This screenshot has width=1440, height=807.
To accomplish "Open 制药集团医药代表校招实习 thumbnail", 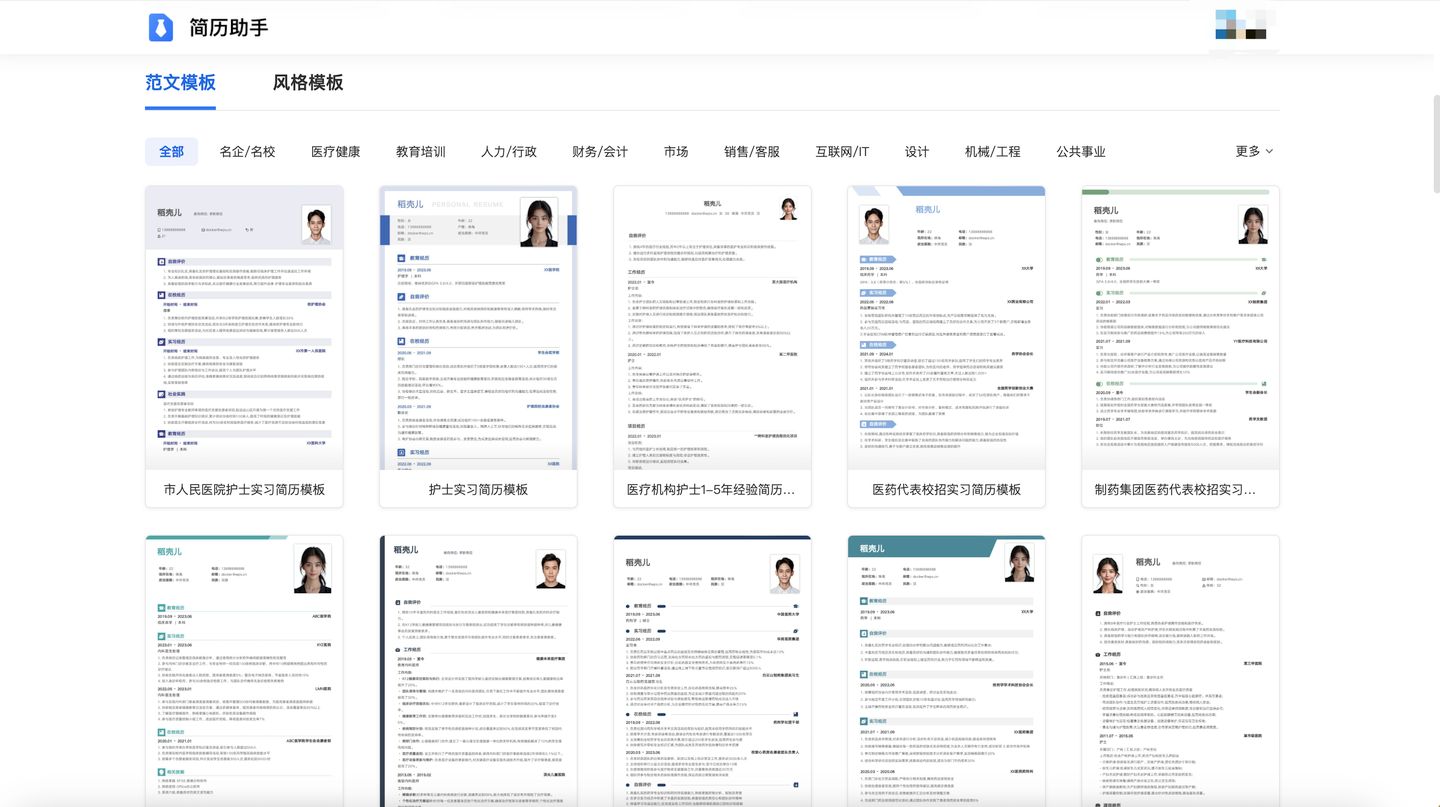I will pos(1180,328).
